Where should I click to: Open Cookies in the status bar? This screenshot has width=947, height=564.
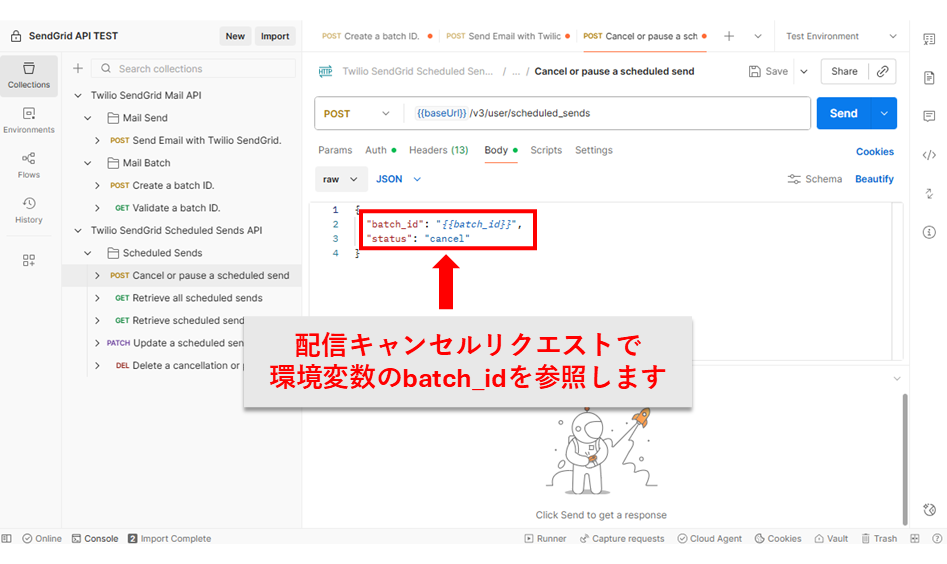tap(778, 539)
